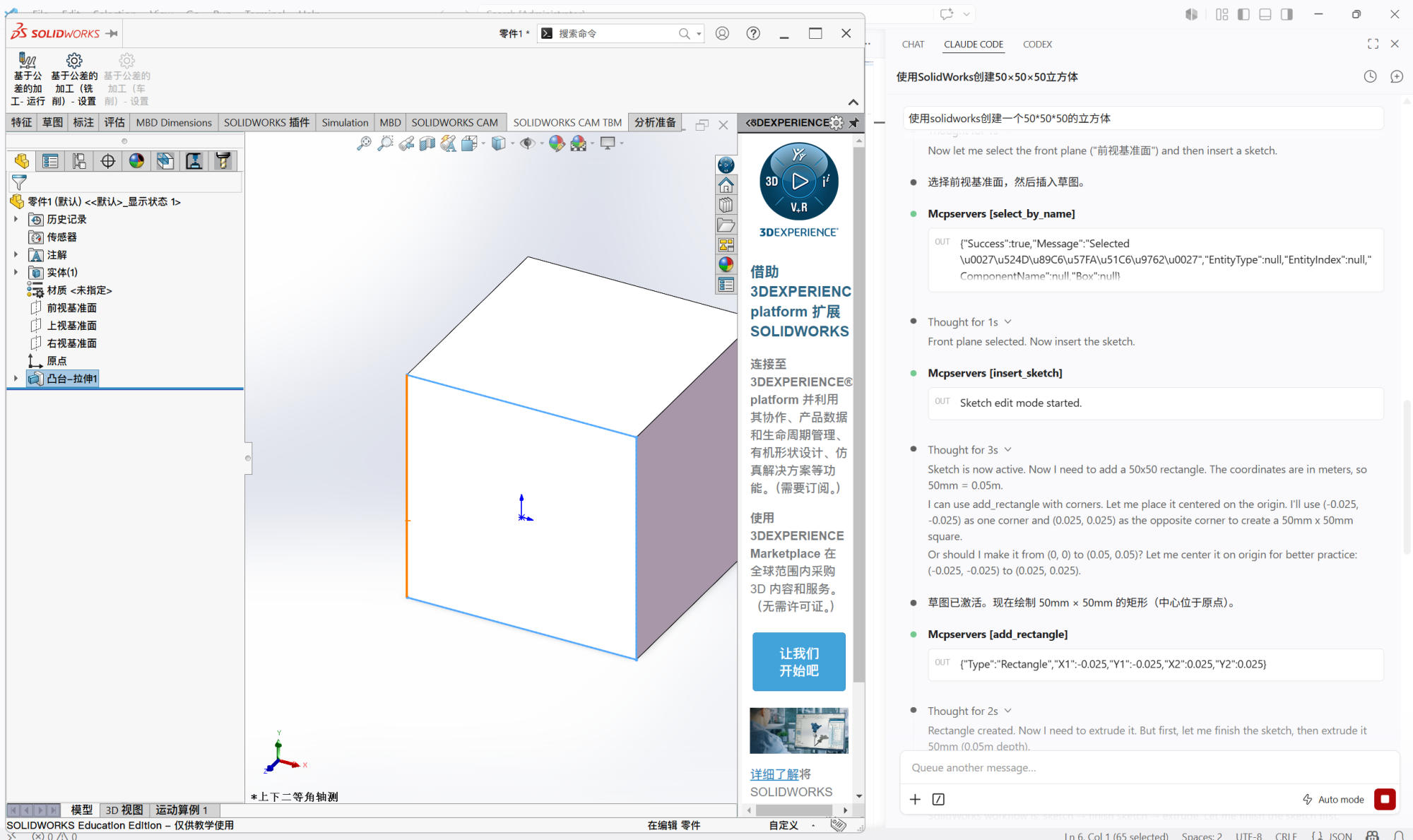Open the search command dropdown arrow
The image size is (1413, 840).
(x=699, y=34)
